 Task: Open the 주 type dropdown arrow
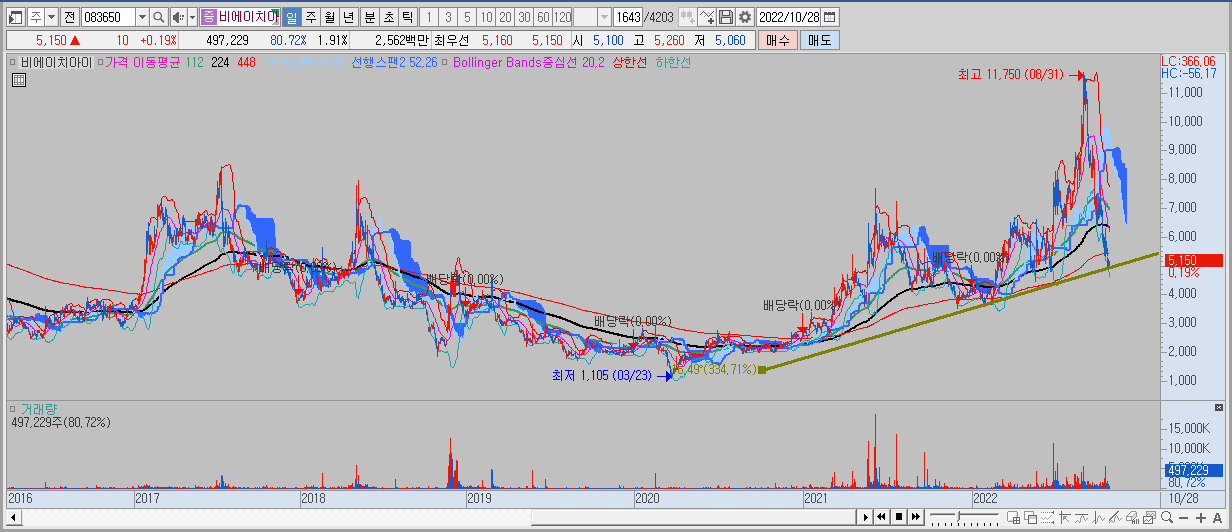pos(51,17)
